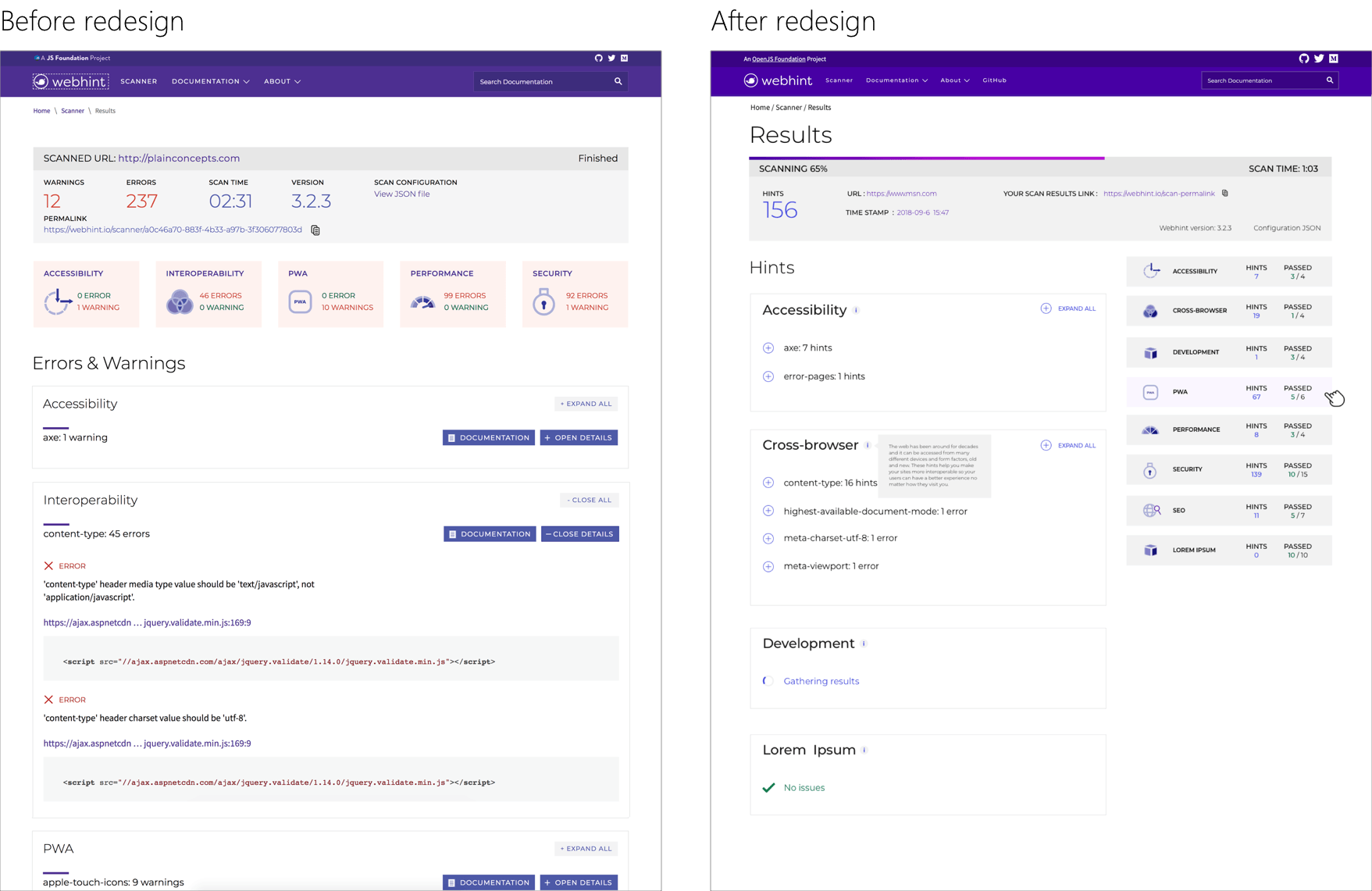
Task: Open Twitter icon in Before redesign header
Action: [x=611, y=58]
